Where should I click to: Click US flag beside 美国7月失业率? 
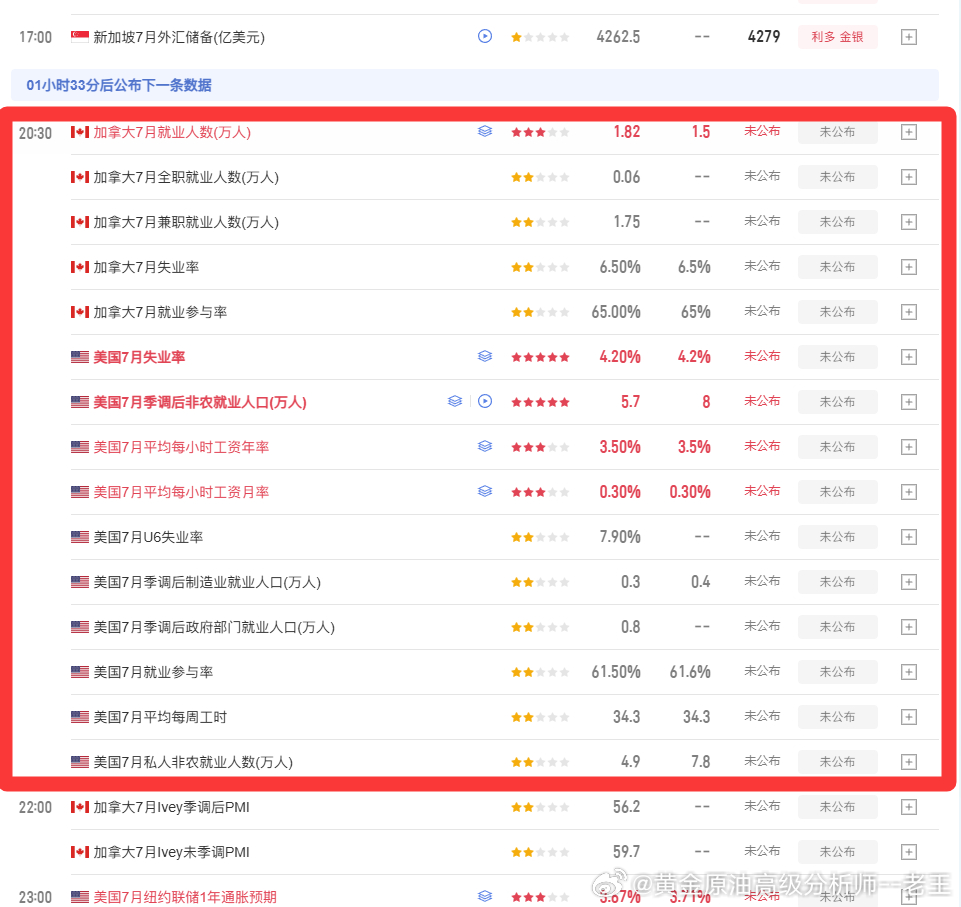click(80, 357)
